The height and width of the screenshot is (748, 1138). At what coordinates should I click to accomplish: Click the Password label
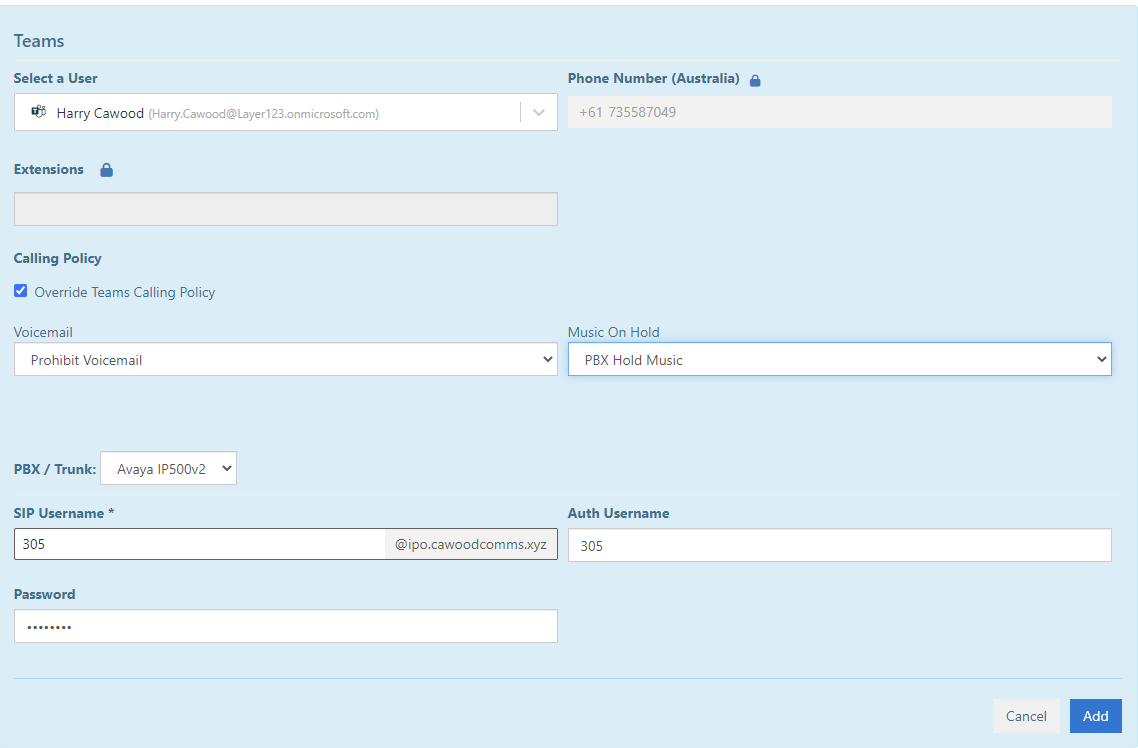point(44,594)
